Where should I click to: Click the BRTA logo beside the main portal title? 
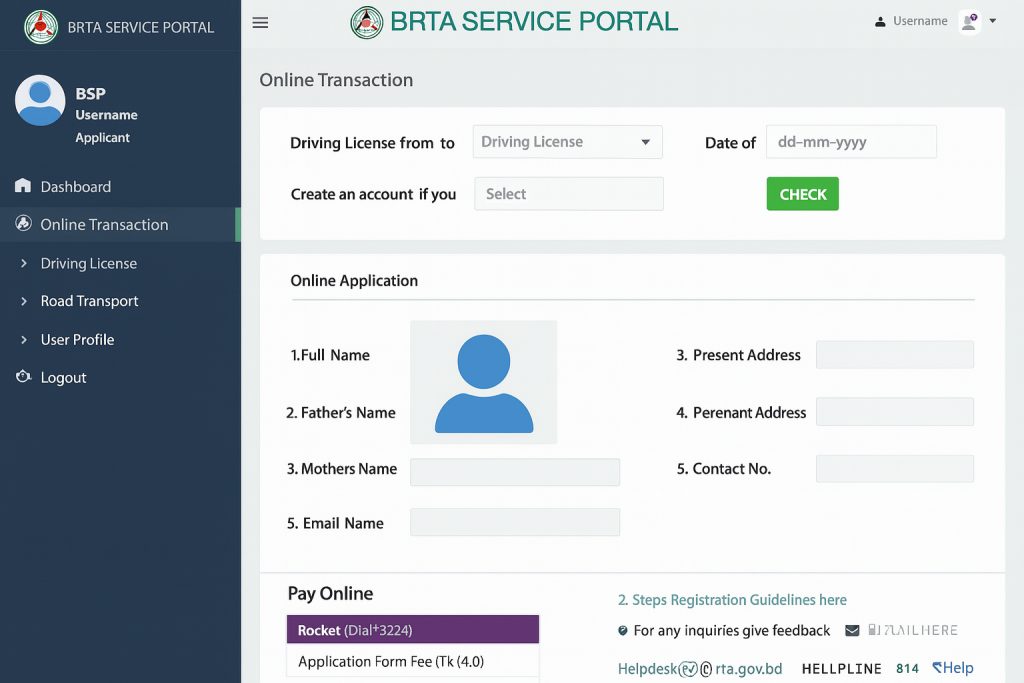coord(366,22)
